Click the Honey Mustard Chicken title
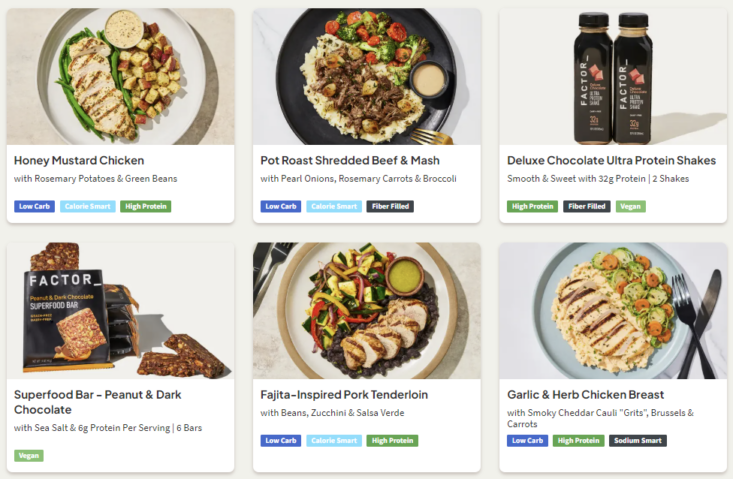The width and height of the screenshot is (733, 479). 79,160
